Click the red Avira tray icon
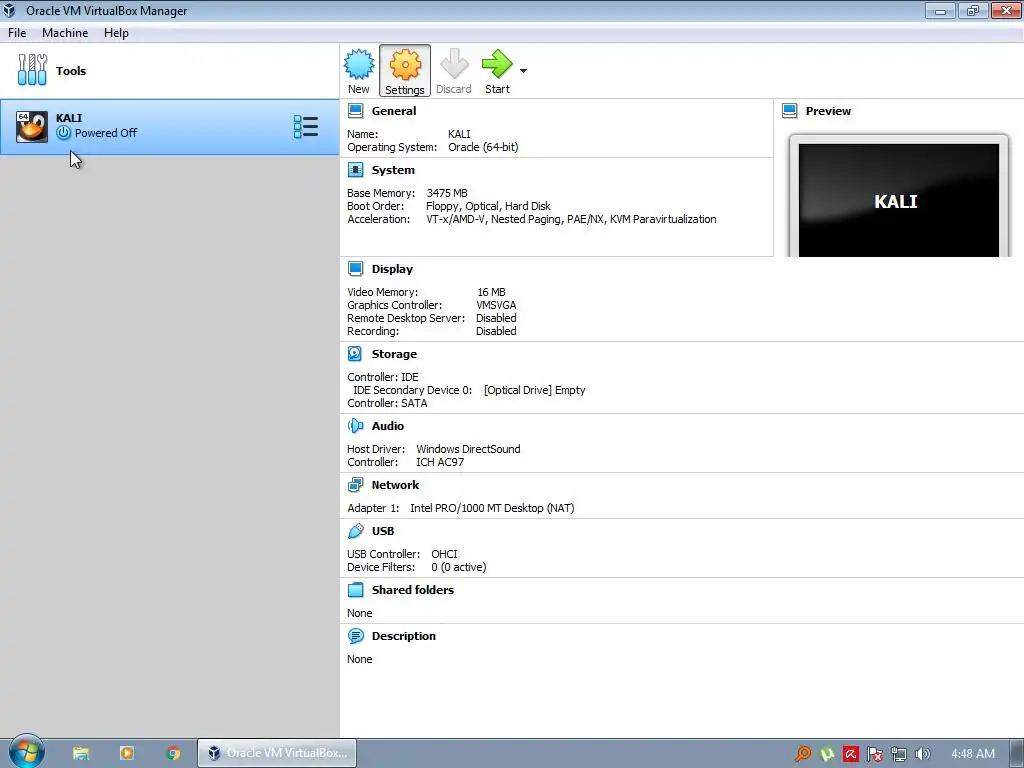This screenshot has width=1024, height=768. [850, 754]
